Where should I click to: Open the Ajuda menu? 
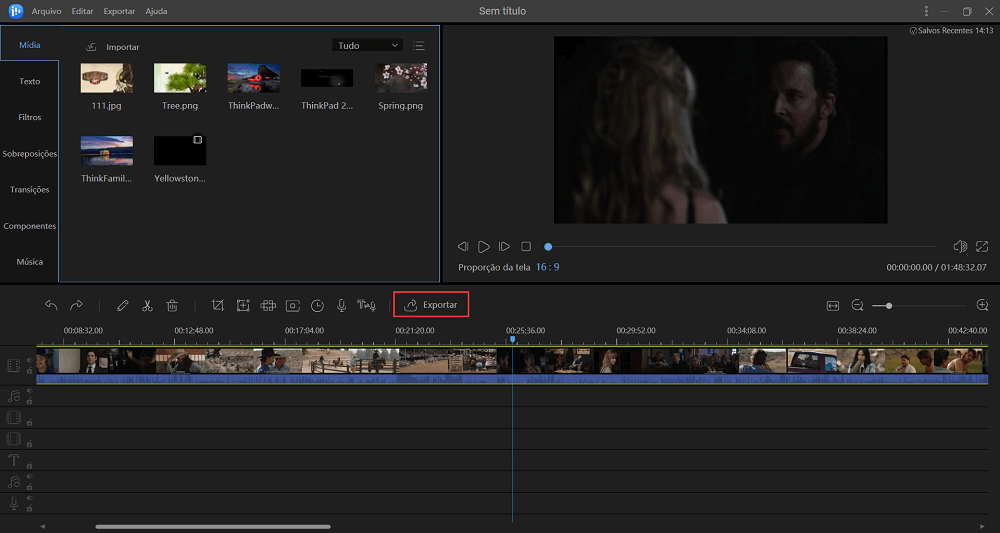156,11
